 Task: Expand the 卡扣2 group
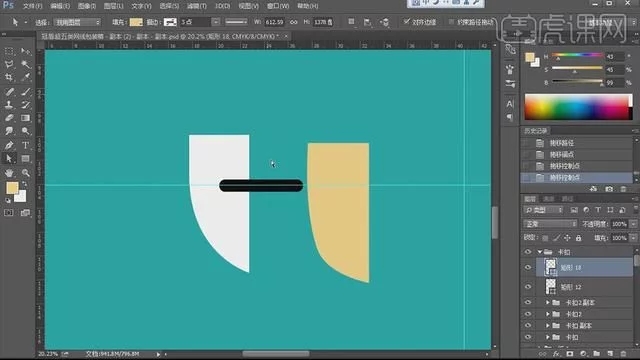coord(548,314)
